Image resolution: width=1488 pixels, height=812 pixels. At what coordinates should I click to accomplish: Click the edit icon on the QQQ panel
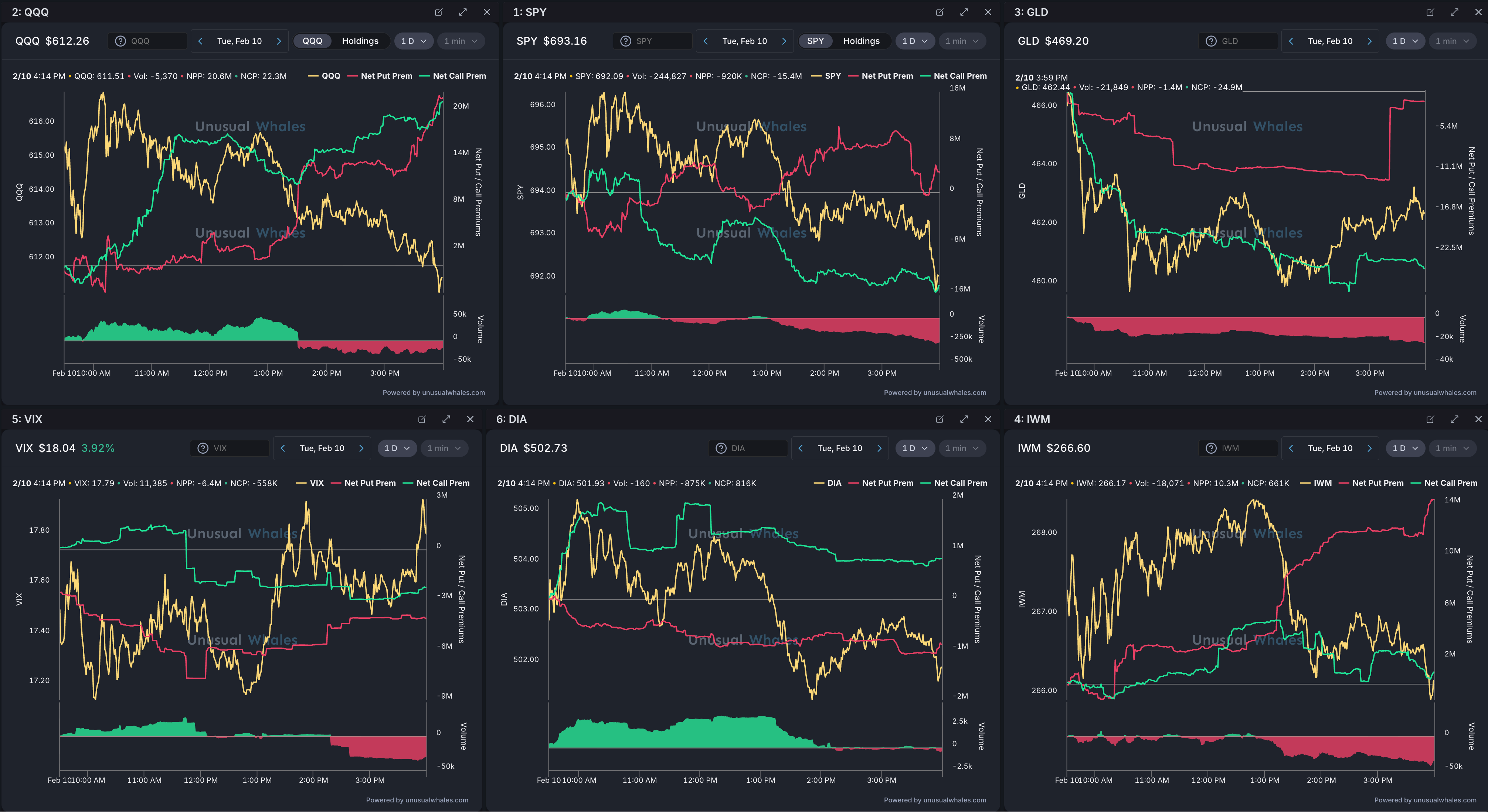(438, 12)
